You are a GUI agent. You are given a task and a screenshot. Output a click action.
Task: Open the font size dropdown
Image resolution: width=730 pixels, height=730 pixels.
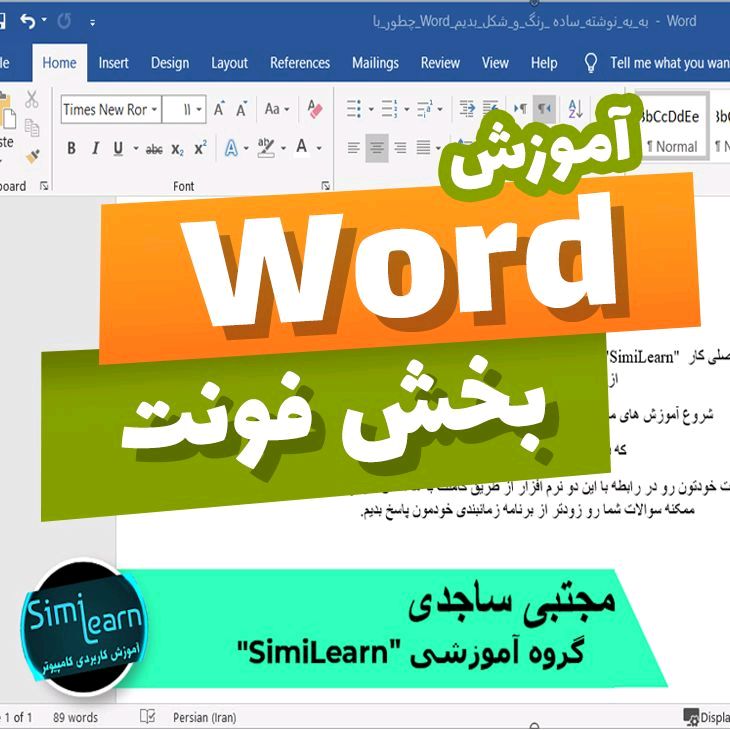click(x=199, y=109)
